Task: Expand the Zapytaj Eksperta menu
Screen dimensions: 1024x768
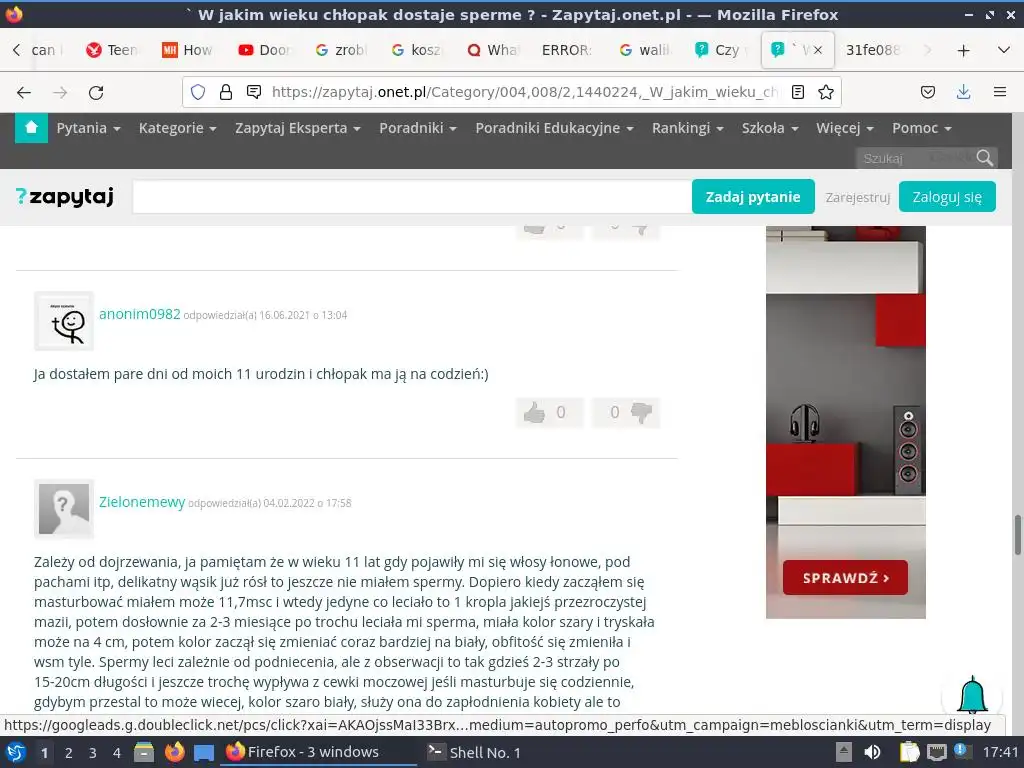Action: pyautogui.click(x=298, y=128)
